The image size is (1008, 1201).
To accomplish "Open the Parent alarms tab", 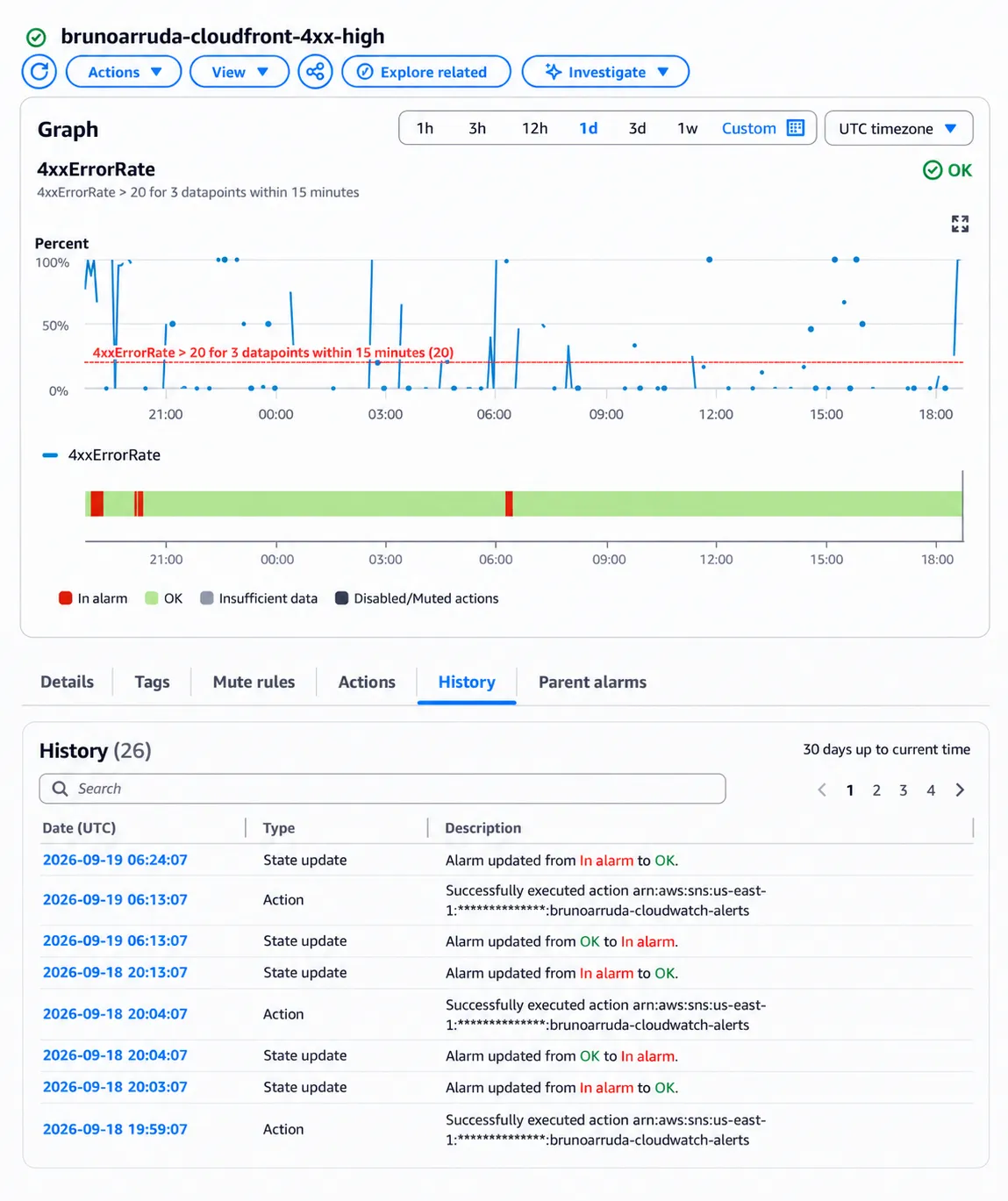I will click(x=592, y=682).
